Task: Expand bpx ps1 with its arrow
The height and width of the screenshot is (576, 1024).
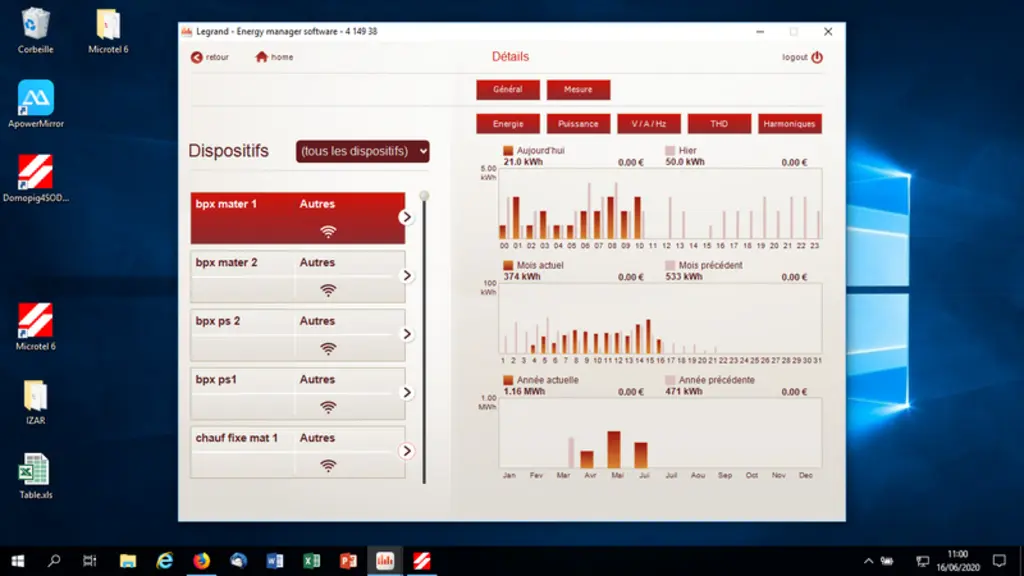Action: click(406, 392)
